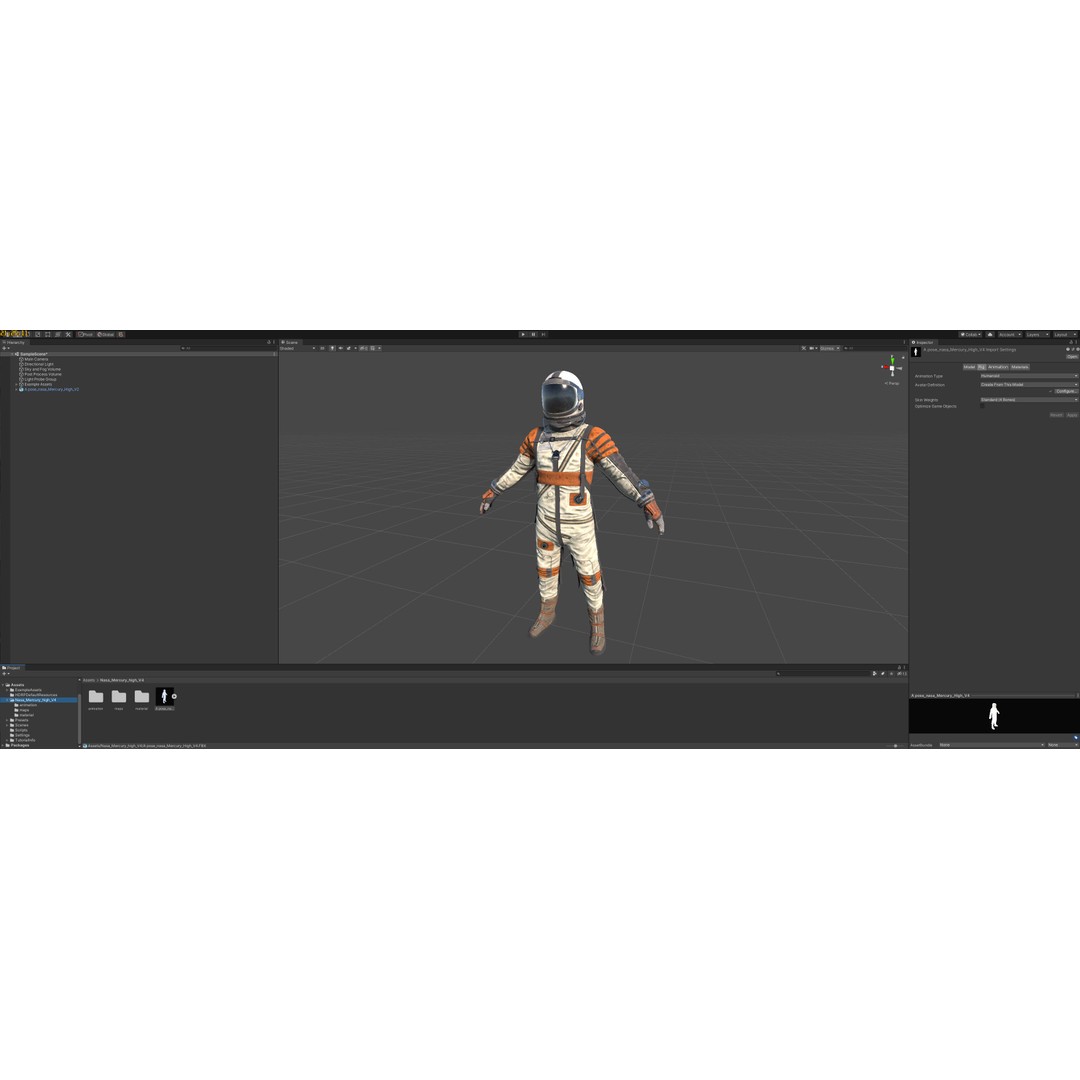The width and height of the screenshot is (1080, 1080).
Task: Expand the Packages tree node
Action: (3, 745)
